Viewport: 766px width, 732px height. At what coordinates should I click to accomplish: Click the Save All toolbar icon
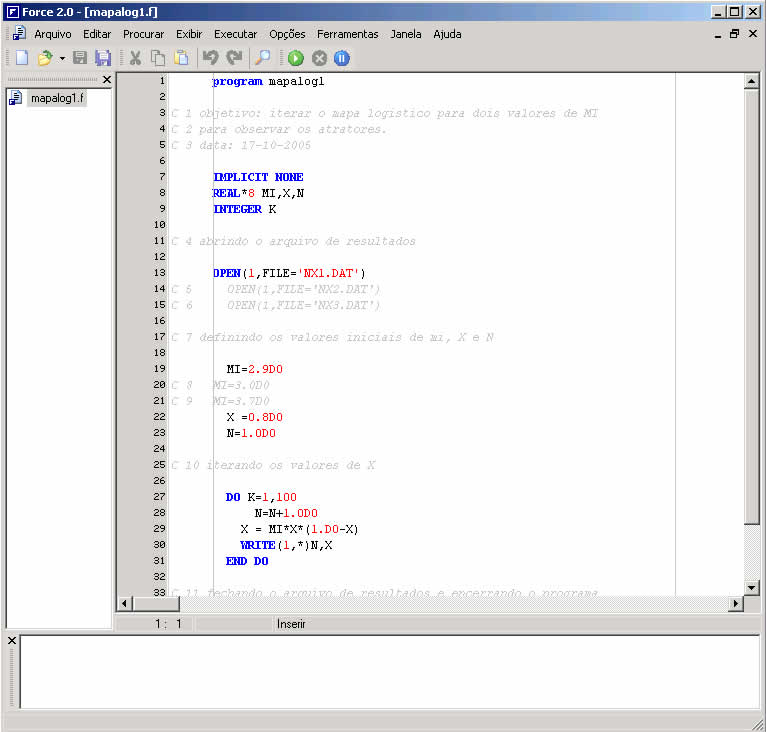(103, 58)
